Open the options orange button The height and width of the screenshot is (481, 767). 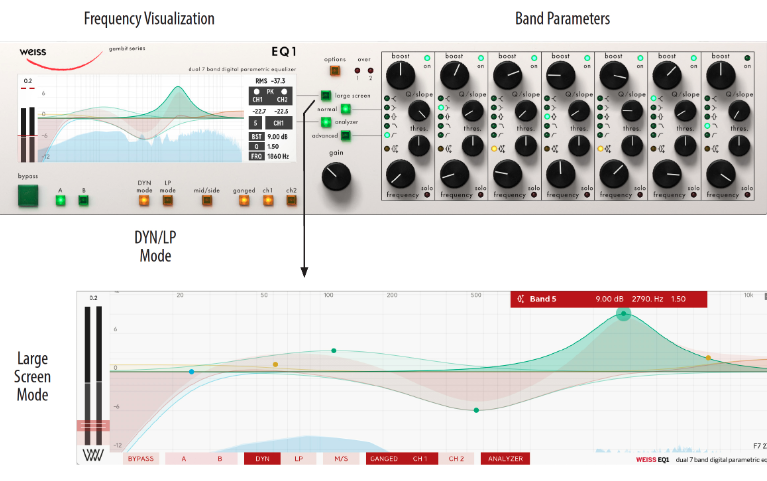[x=335, y=71]
